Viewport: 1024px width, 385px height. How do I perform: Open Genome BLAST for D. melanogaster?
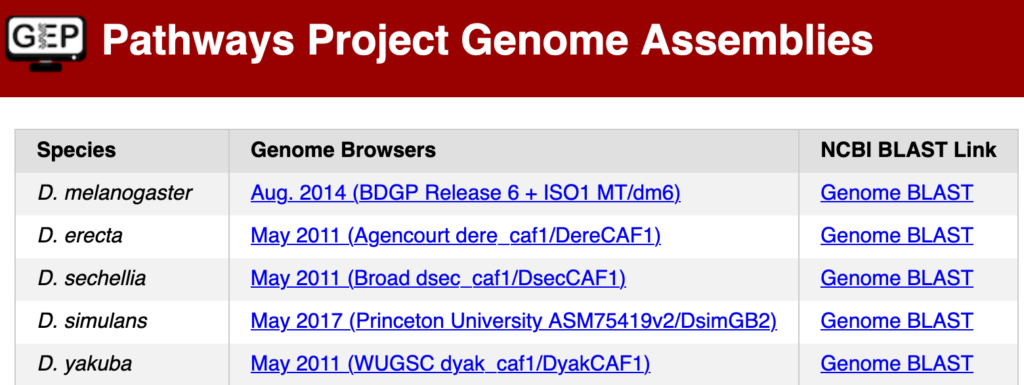pyautogui.click(x=897, y=193)
